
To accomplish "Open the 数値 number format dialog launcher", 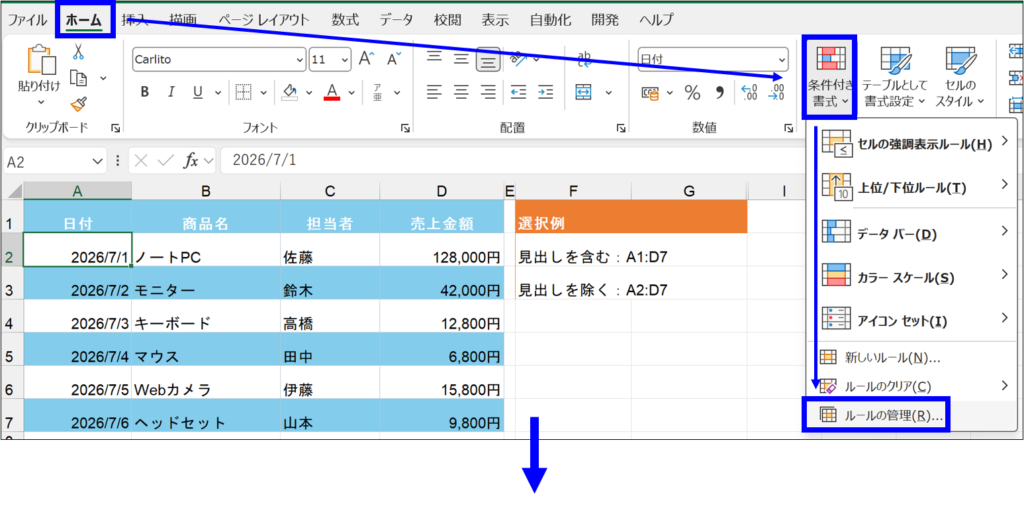I will pos(788,129).
